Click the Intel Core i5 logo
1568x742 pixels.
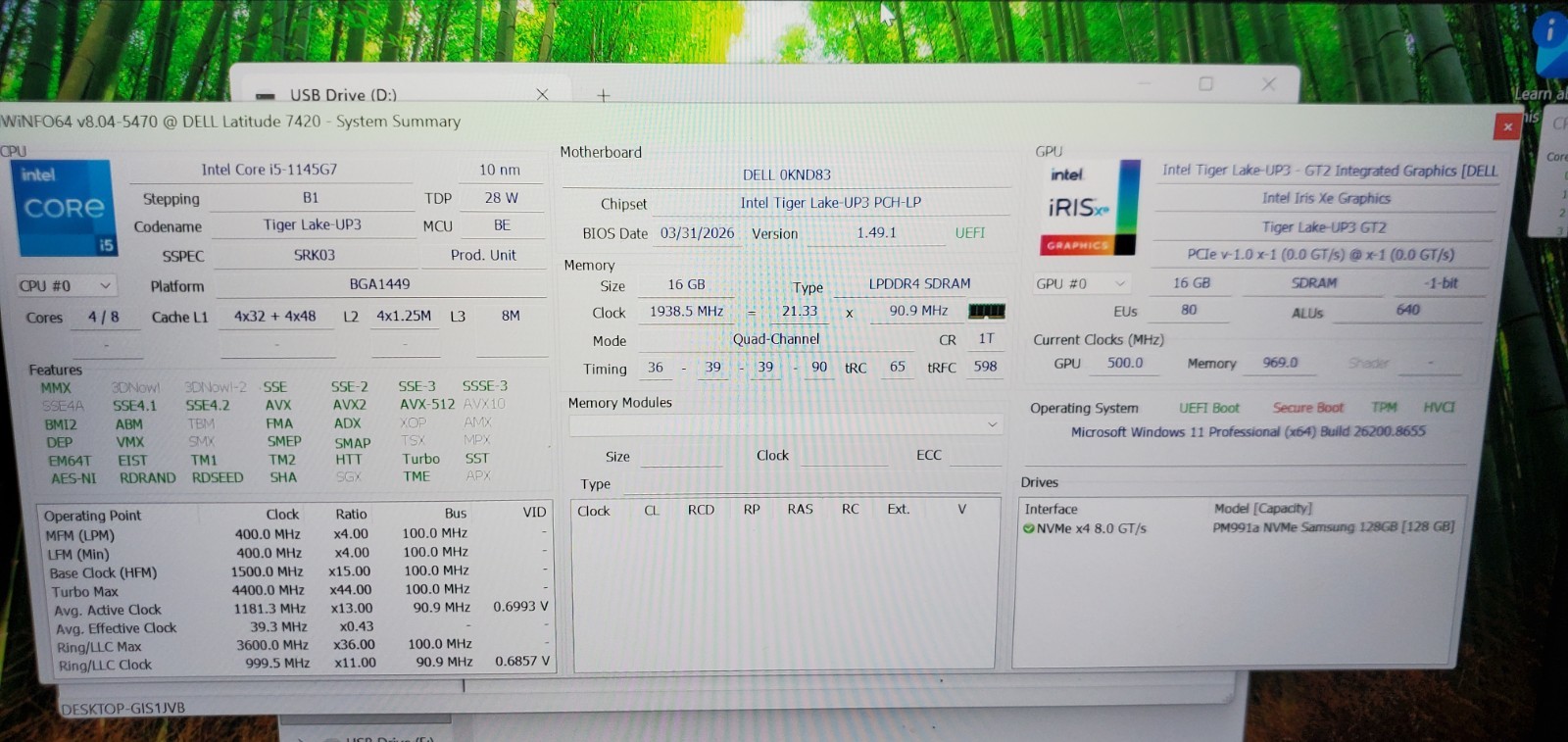click(x=65, y=208)
